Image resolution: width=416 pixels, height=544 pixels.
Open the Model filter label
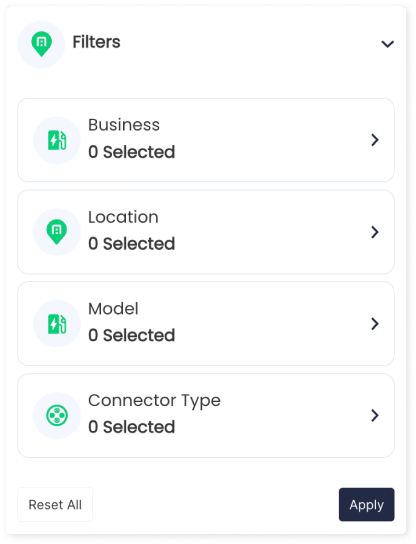coord(113,309)
